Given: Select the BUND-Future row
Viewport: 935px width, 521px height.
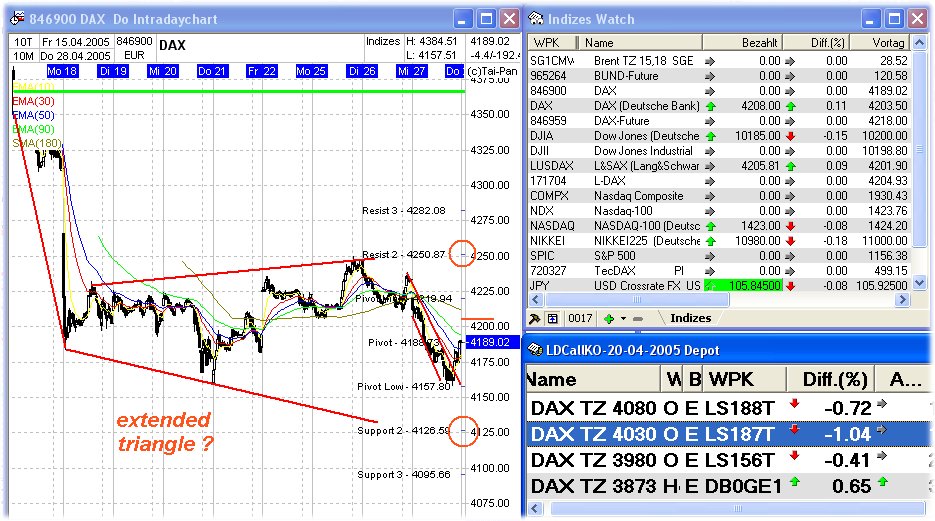Looking at the screenshot, I should pyautogui.click(x=719, y=76).
